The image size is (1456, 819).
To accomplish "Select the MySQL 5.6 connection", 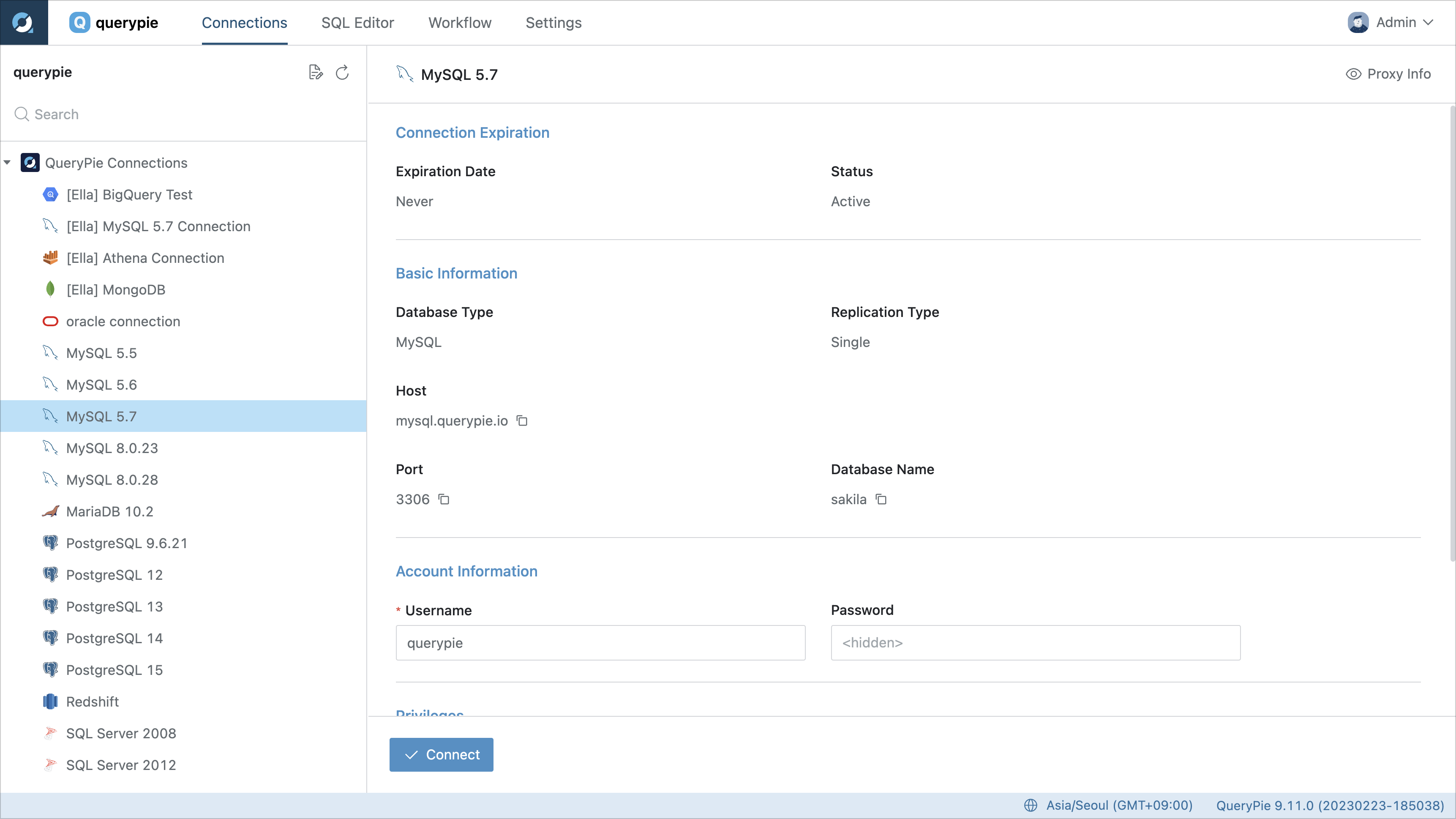I will click(x=101, y=384).
